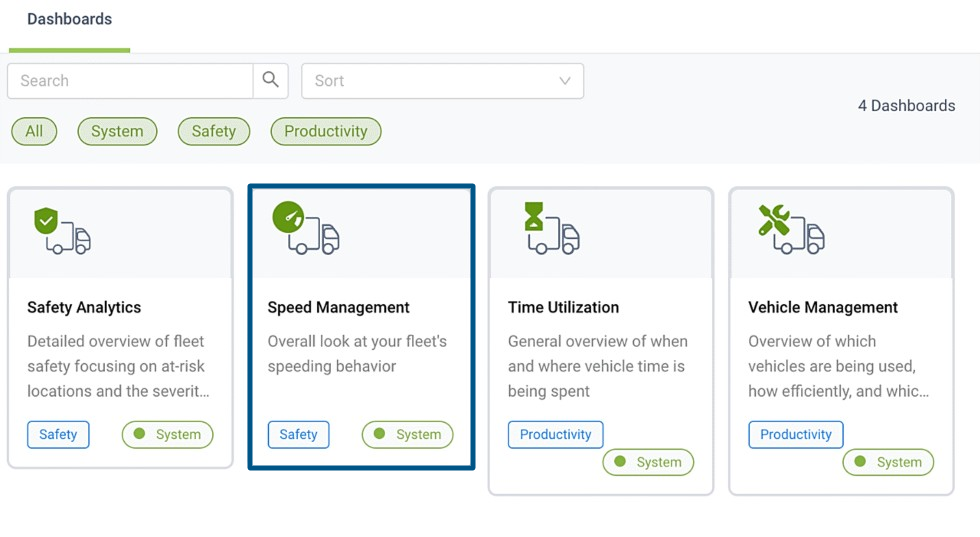Open the Speed Management dashboard title

pyautogui.click(x=339, y=308)
